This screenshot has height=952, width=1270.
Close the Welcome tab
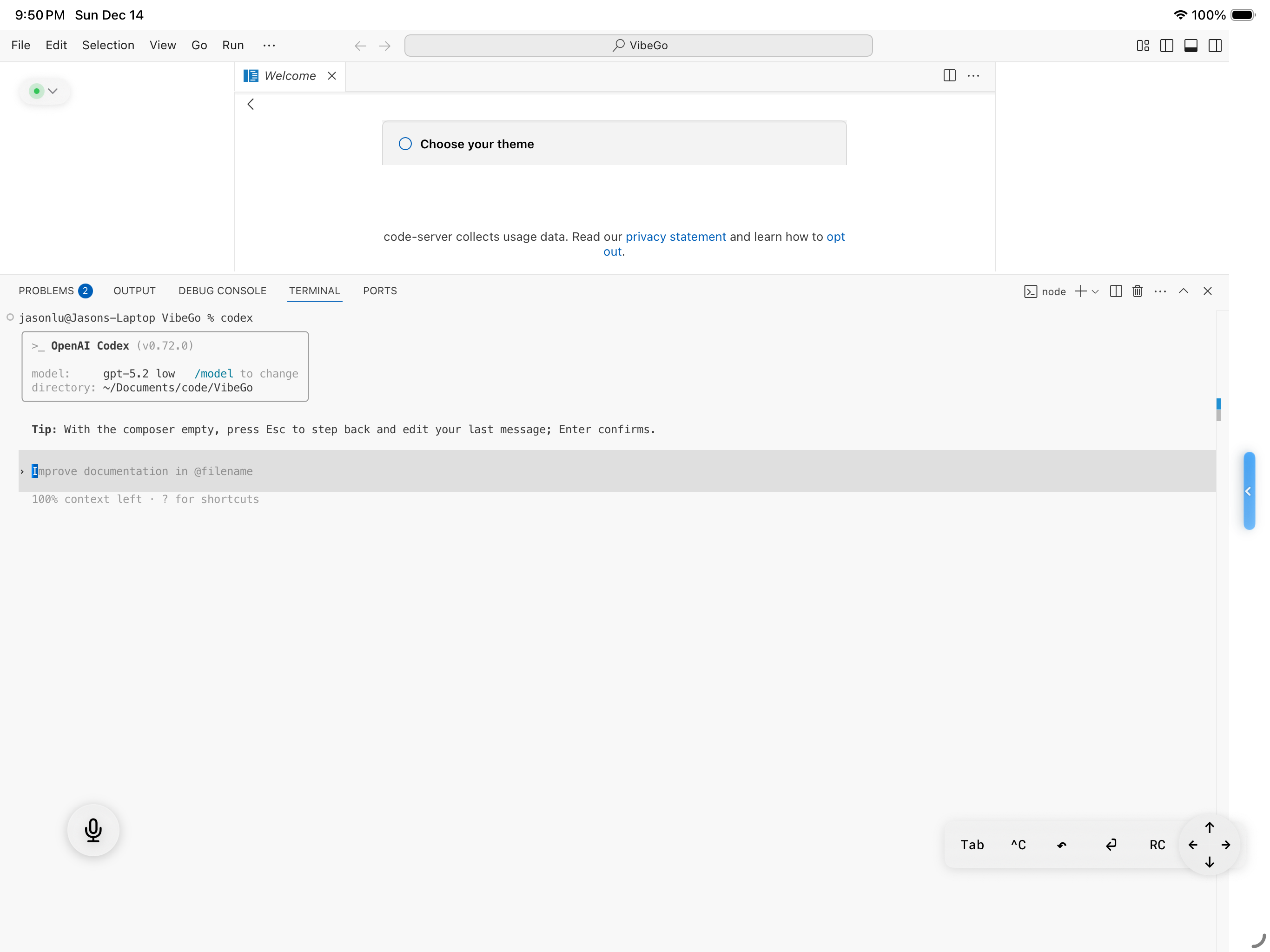[331, 76]
